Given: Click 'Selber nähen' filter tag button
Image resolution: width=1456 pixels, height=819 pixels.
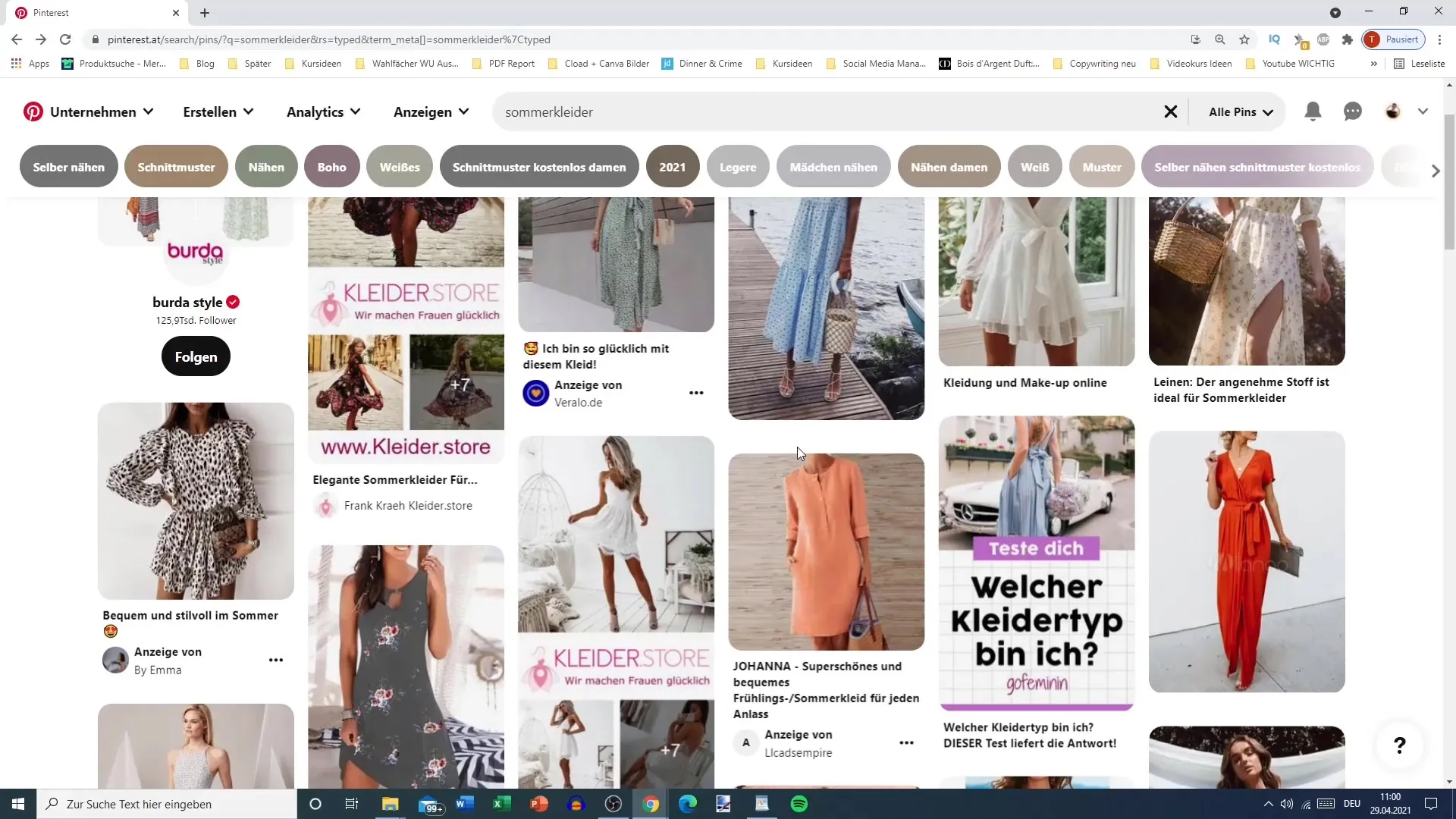Looking at the screenshot, I should click(x=69, y=167).
